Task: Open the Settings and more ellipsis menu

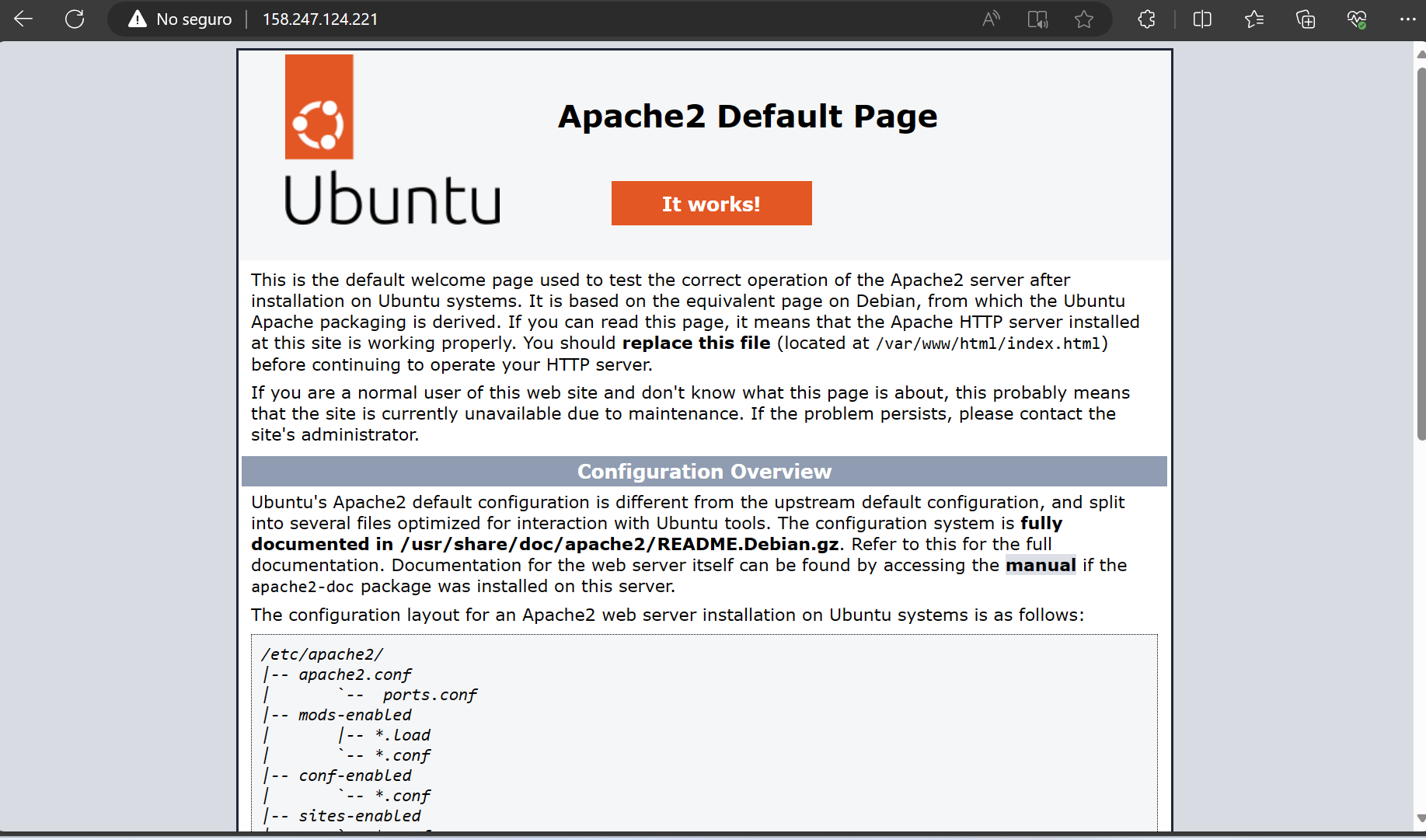Action: 1407,19
